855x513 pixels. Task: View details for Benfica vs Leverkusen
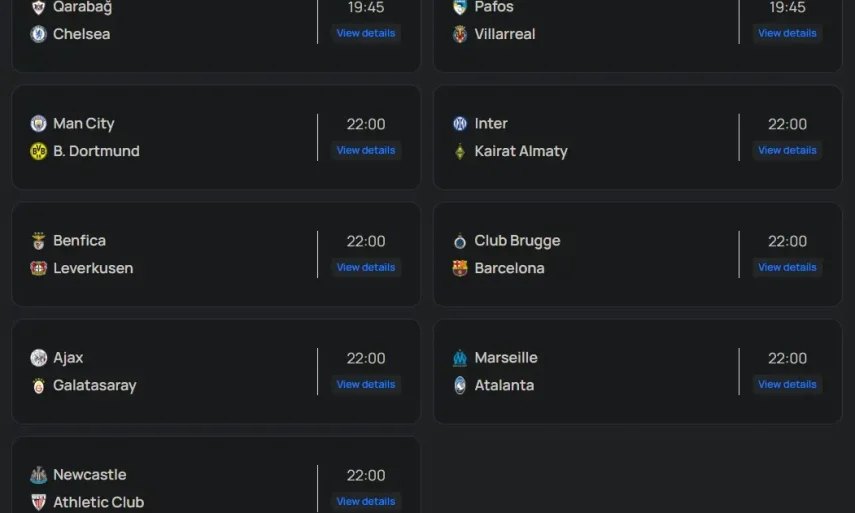pos(366,267)
